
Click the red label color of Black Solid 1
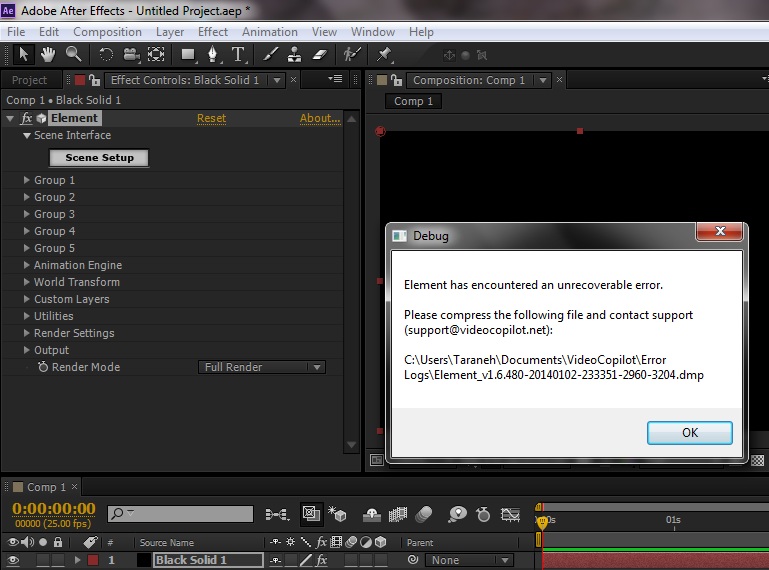coord(93,560)
